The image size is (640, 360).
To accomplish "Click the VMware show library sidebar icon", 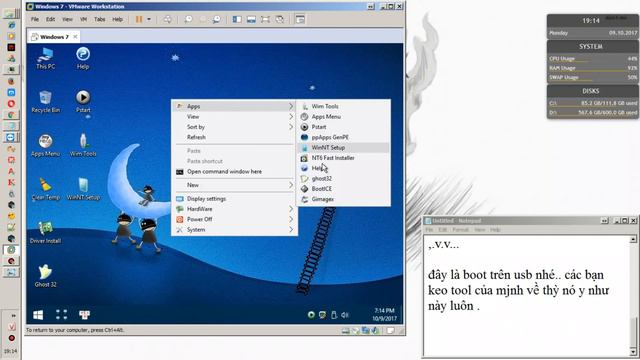I will pos(237,19).
